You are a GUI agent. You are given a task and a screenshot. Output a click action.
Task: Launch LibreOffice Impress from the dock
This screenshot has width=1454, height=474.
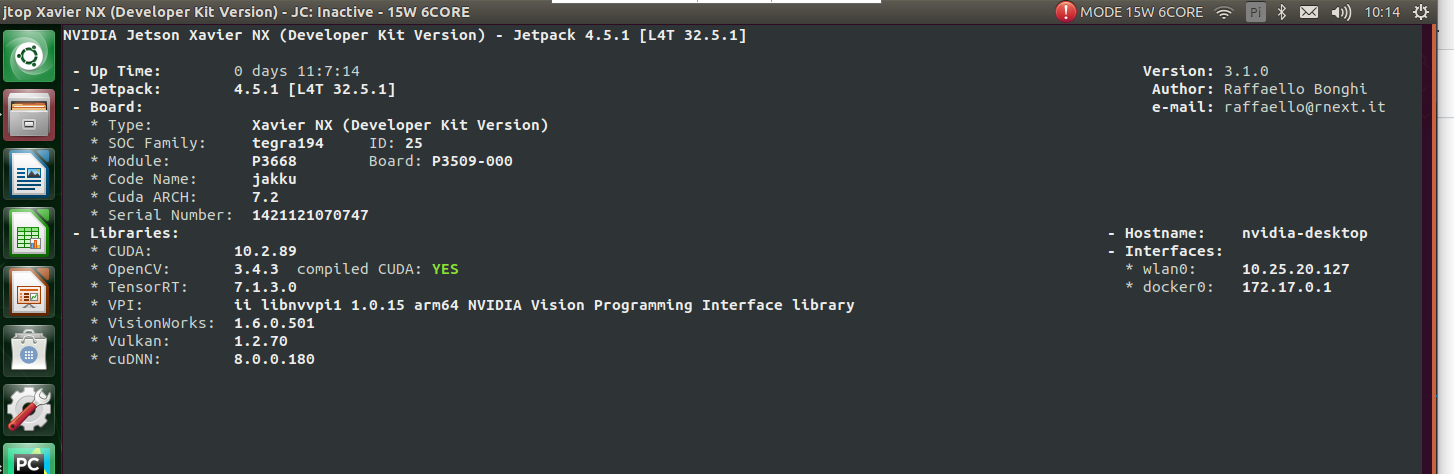click(x=31, y=292)
